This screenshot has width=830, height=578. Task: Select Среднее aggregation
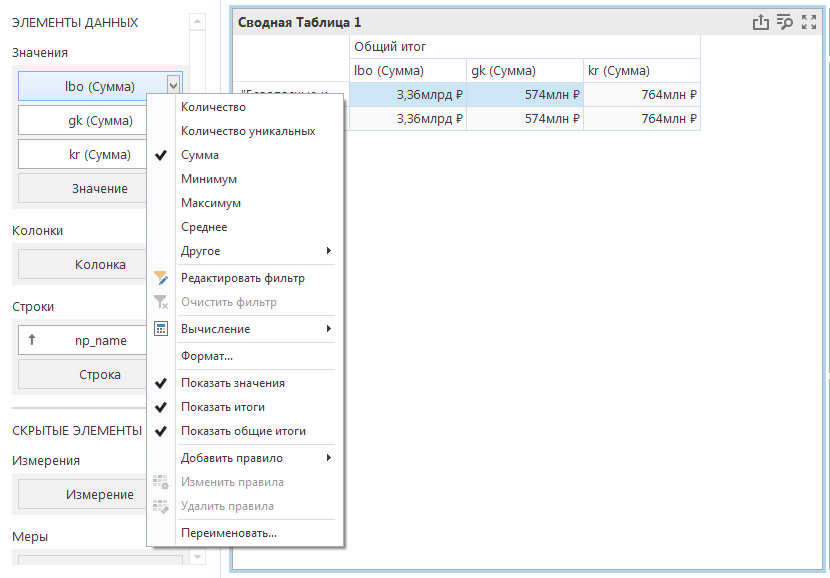click(x=204, y=227)
